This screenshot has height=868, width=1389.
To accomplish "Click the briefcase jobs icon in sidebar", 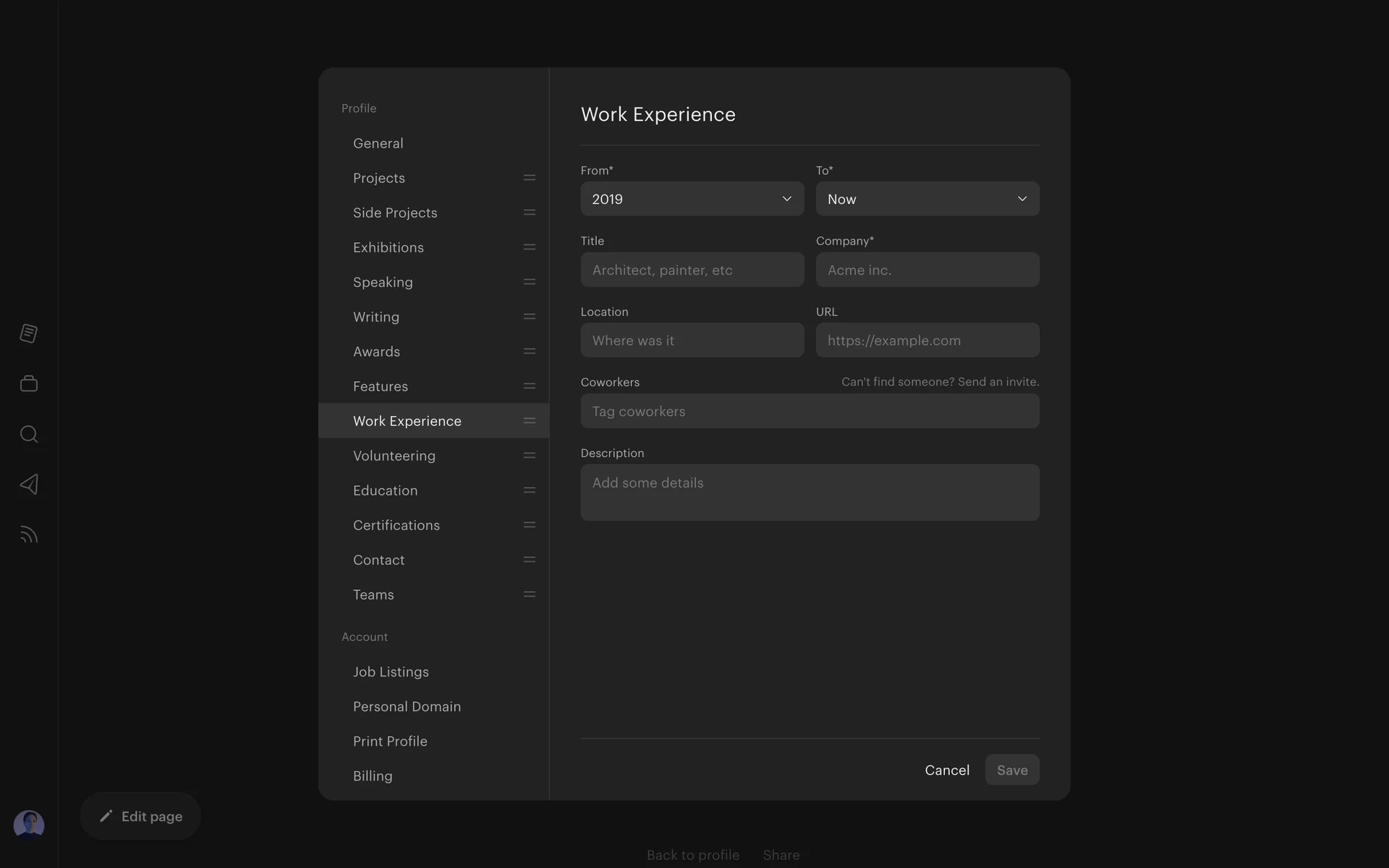I will [29, 383].
